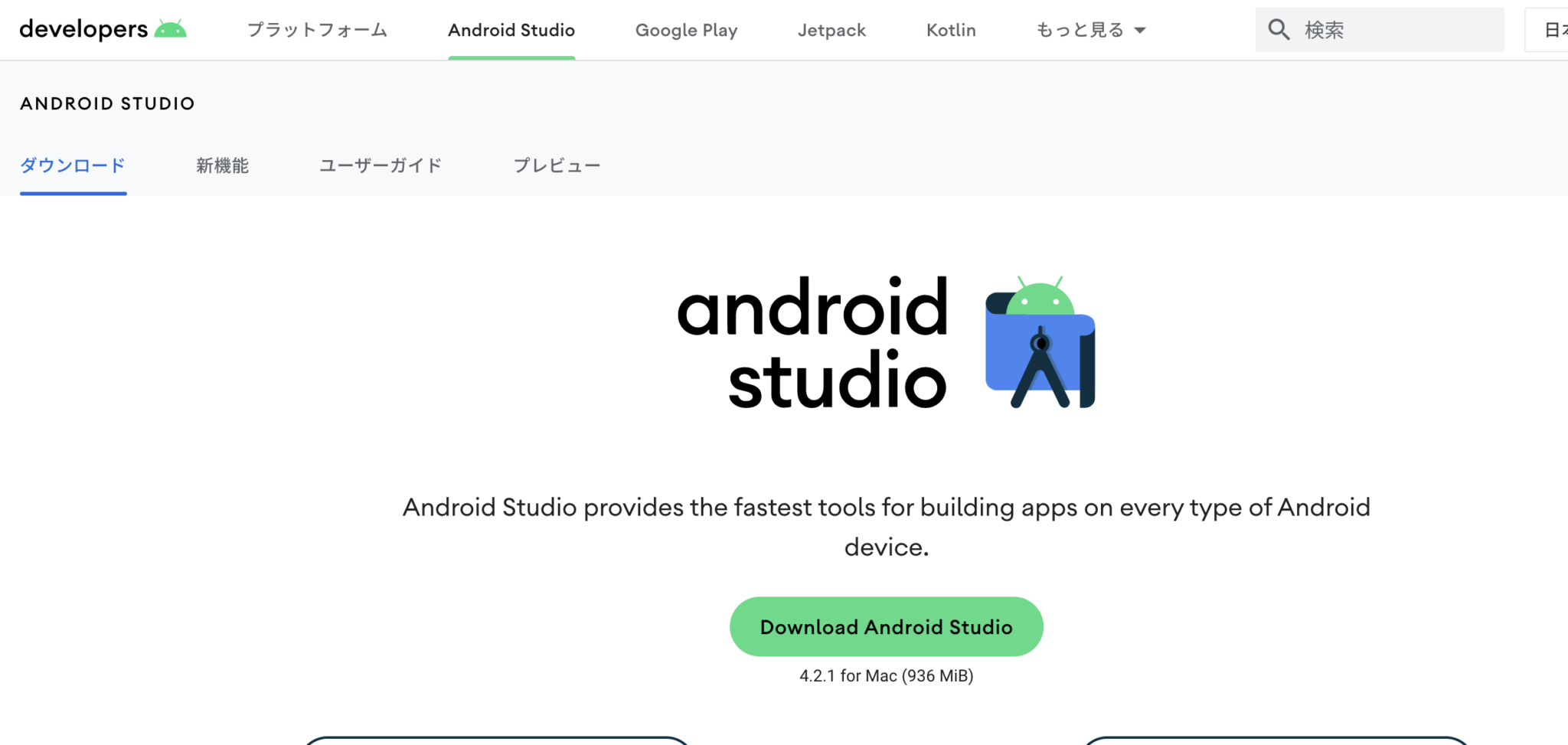Go to Google Play section
The width and height of the screenshot is (1568, 745).
coord(686,30)
